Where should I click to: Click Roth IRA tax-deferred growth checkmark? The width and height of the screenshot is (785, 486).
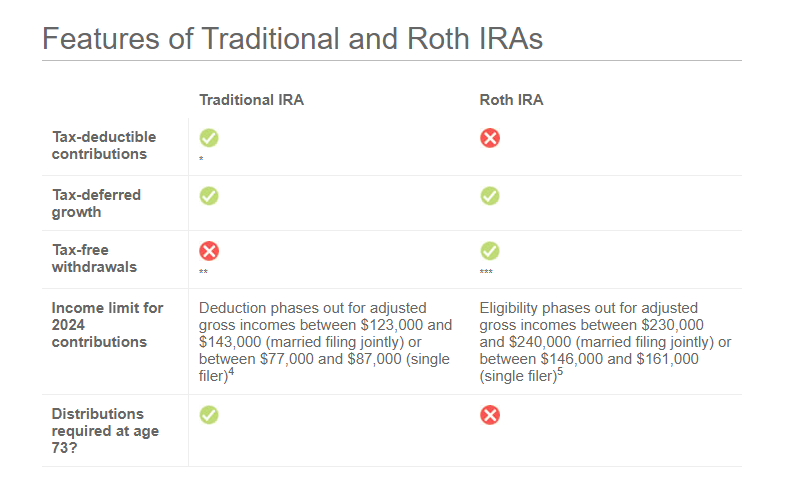click(490, 195)
